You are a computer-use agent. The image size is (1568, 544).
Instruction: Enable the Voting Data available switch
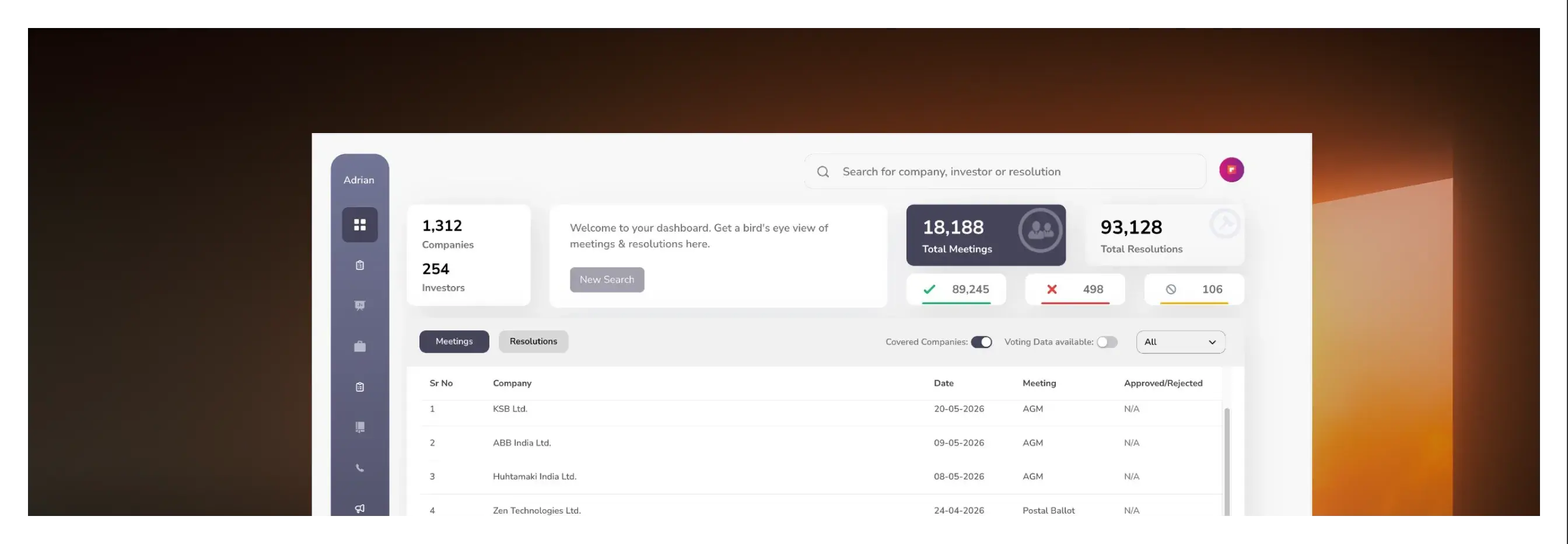(1107, 343)
